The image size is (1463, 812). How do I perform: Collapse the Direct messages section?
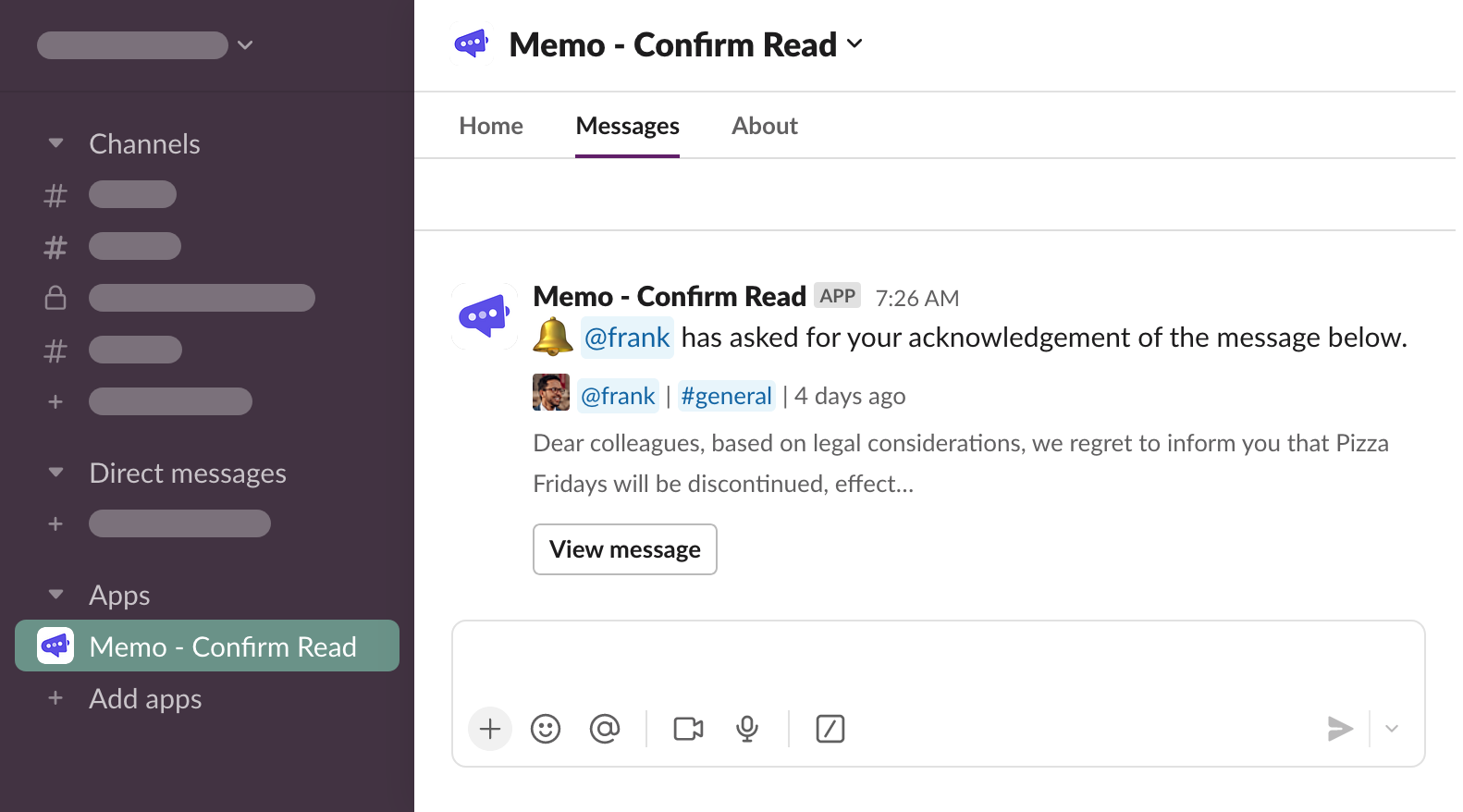coord(56,473)
